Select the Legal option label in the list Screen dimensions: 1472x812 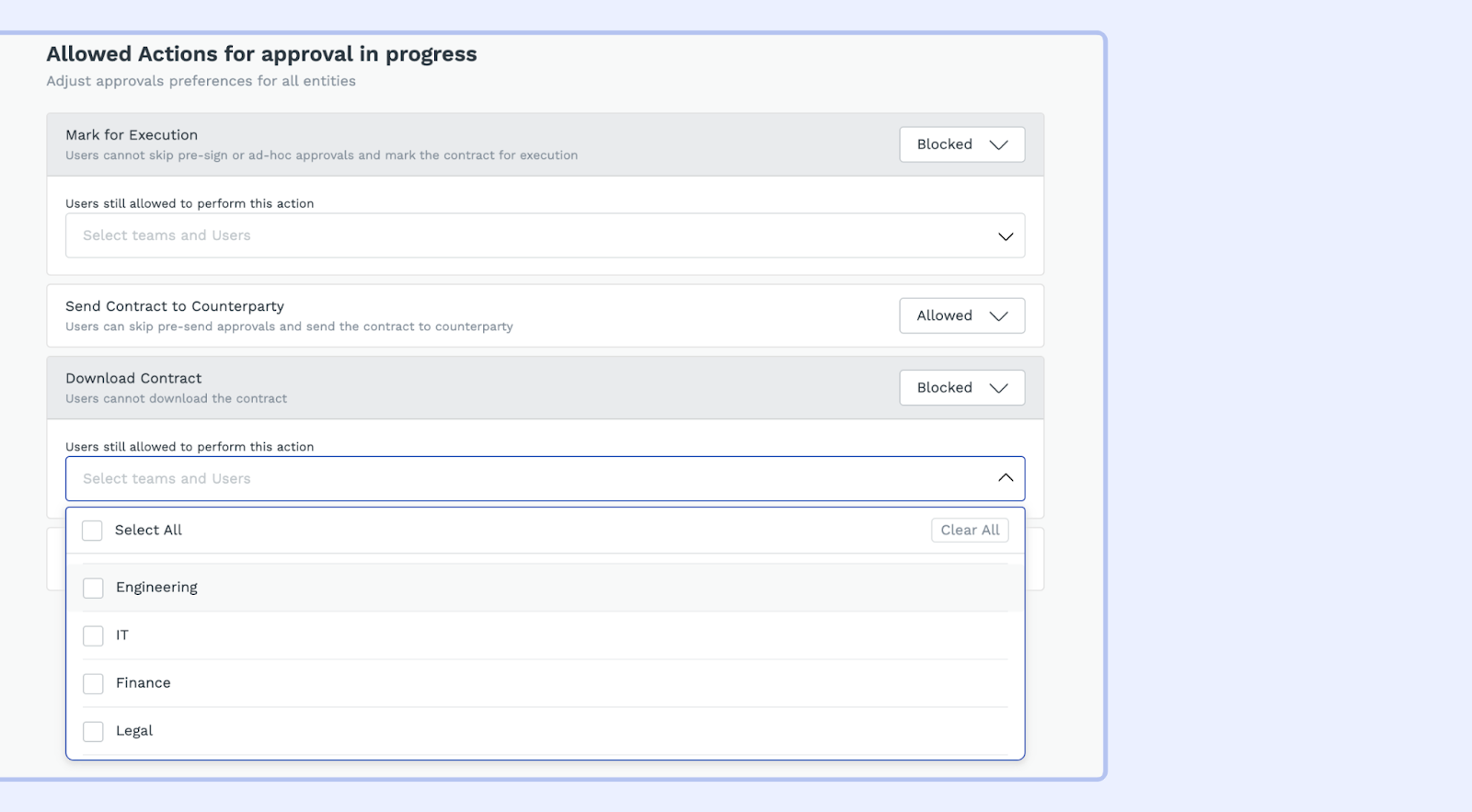point(134,731)
